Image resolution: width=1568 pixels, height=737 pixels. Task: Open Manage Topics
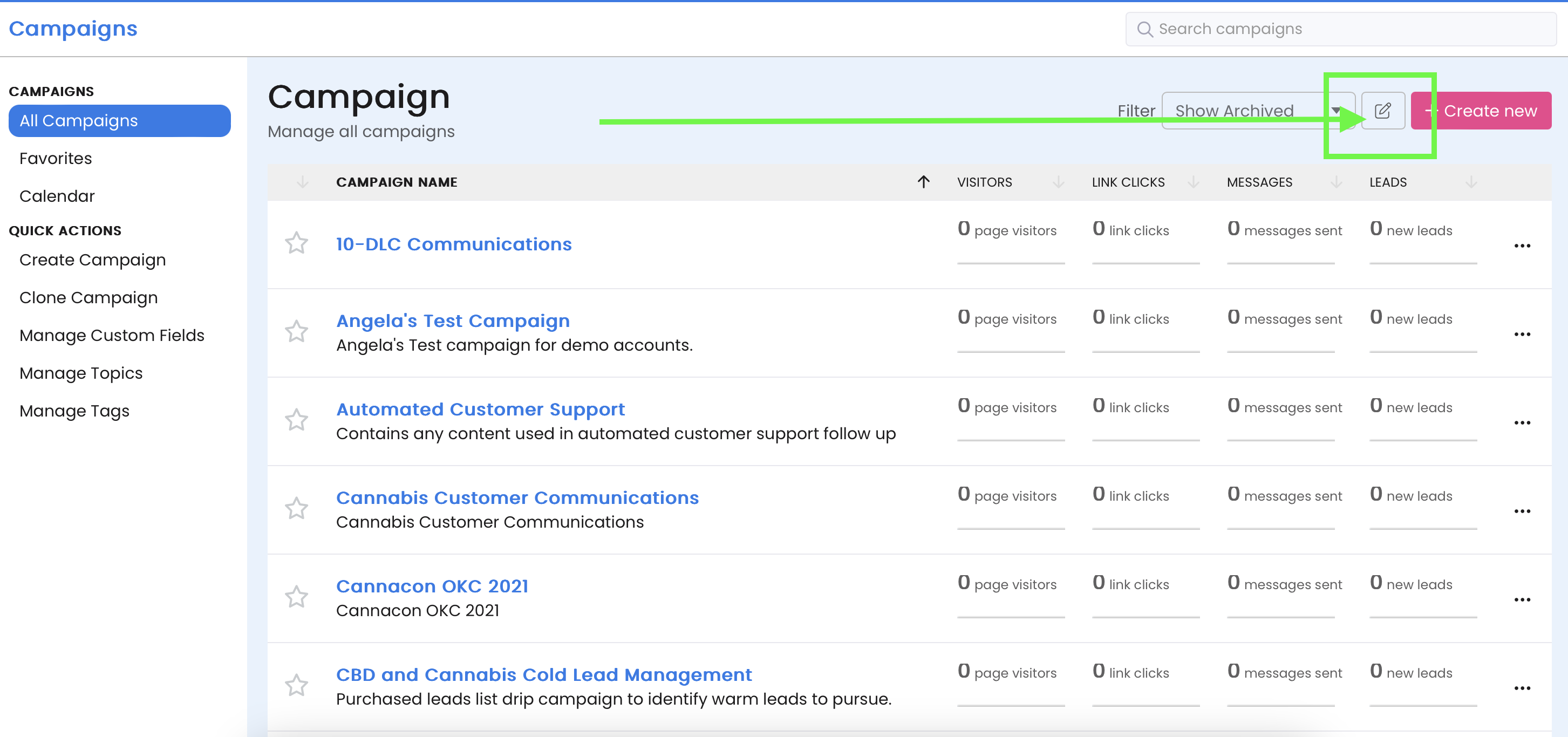click(81, 373)
